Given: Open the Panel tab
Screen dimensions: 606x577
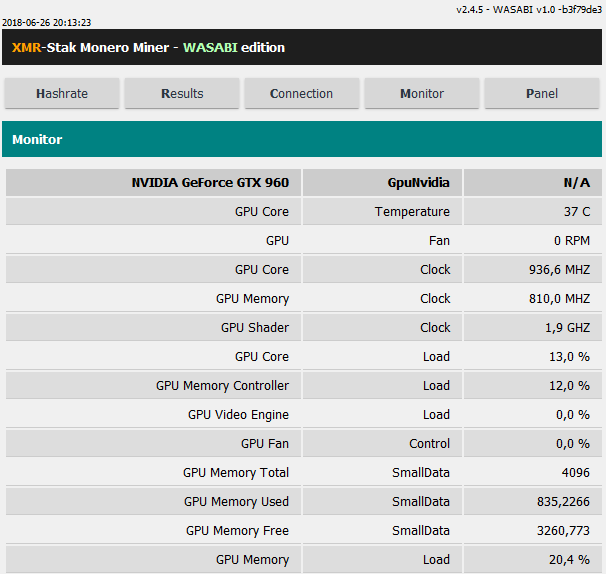Looking at the screenshot, I should coord(542,93).
